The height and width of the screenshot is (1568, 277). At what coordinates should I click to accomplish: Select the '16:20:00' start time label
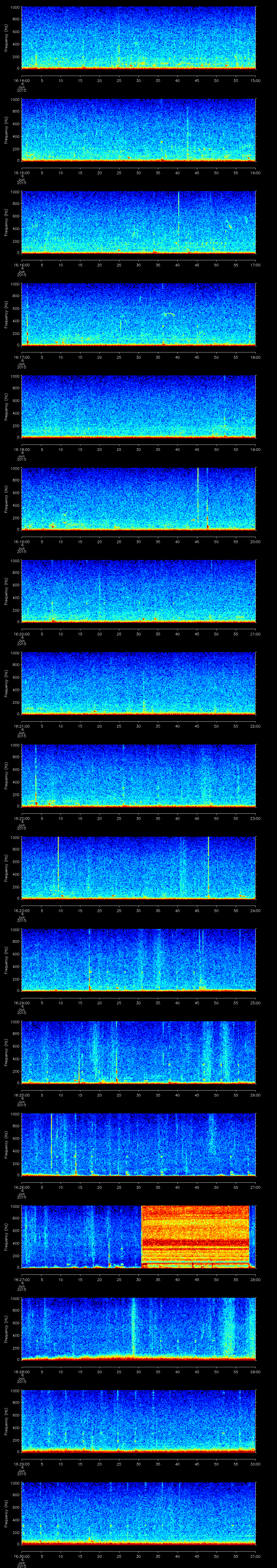pos(21,634)
